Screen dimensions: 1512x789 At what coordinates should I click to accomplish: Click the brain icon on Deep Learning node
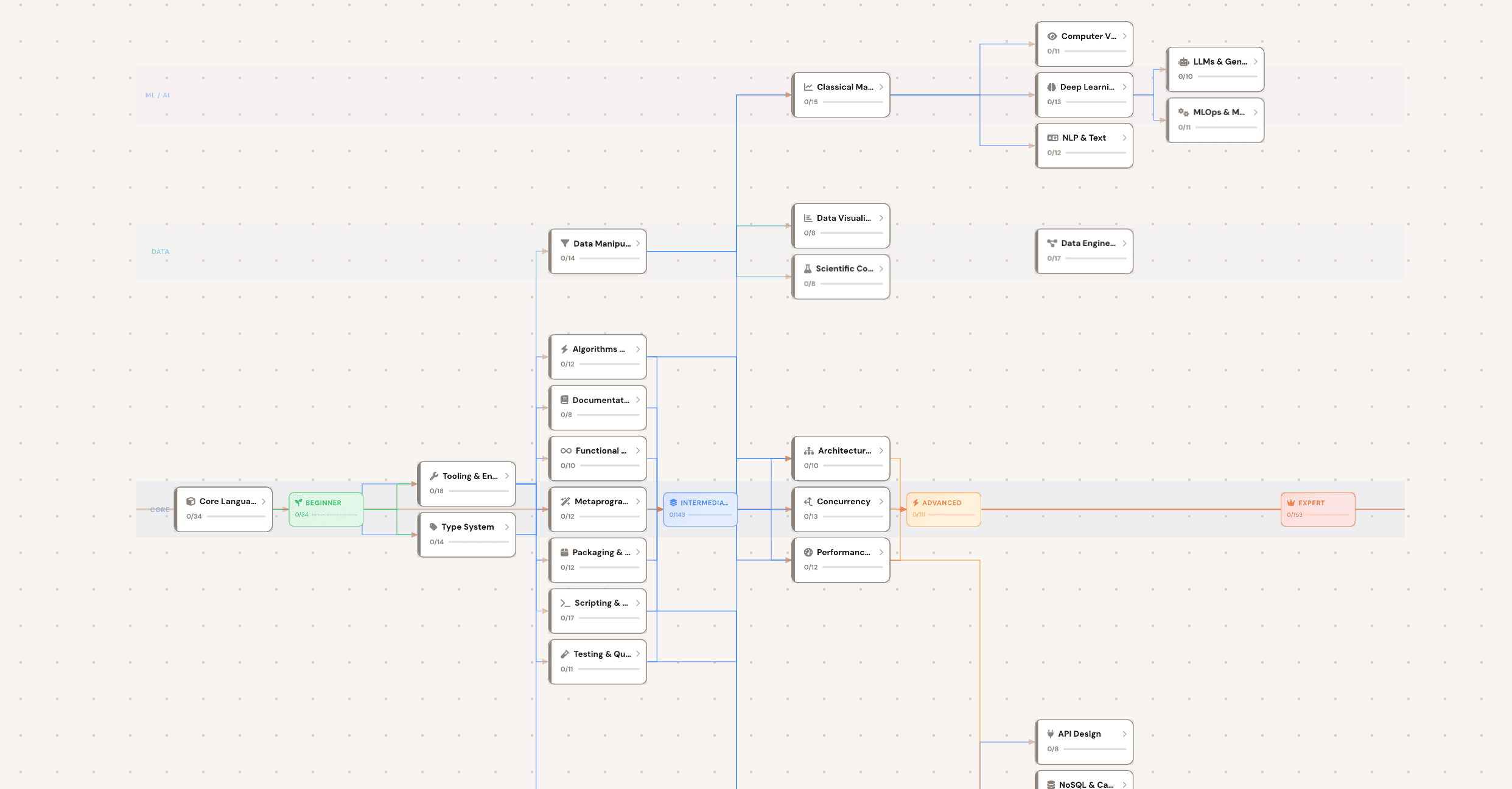coord(1051,87)
